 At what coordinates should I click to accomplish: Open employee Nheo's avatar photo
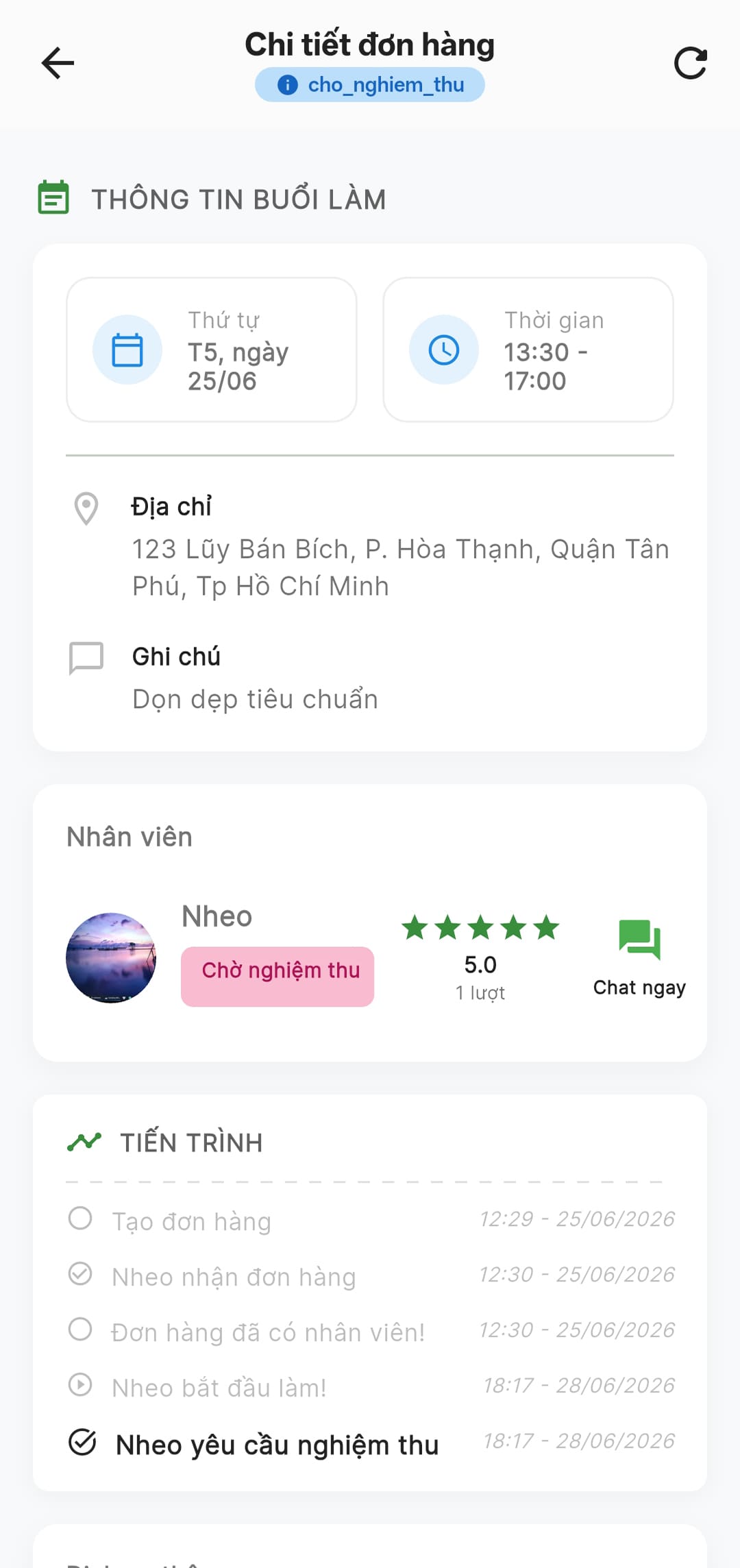(x=111, y=957)
